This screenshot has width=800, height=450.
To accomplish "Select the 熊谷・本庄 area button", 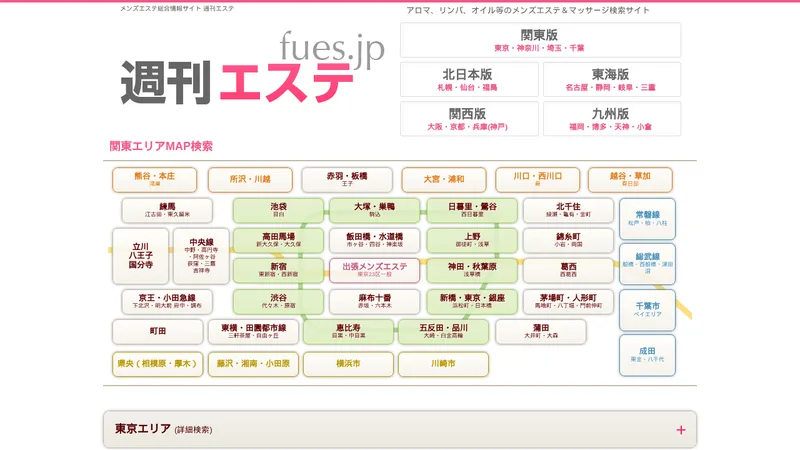I will [x=155, y=180].
